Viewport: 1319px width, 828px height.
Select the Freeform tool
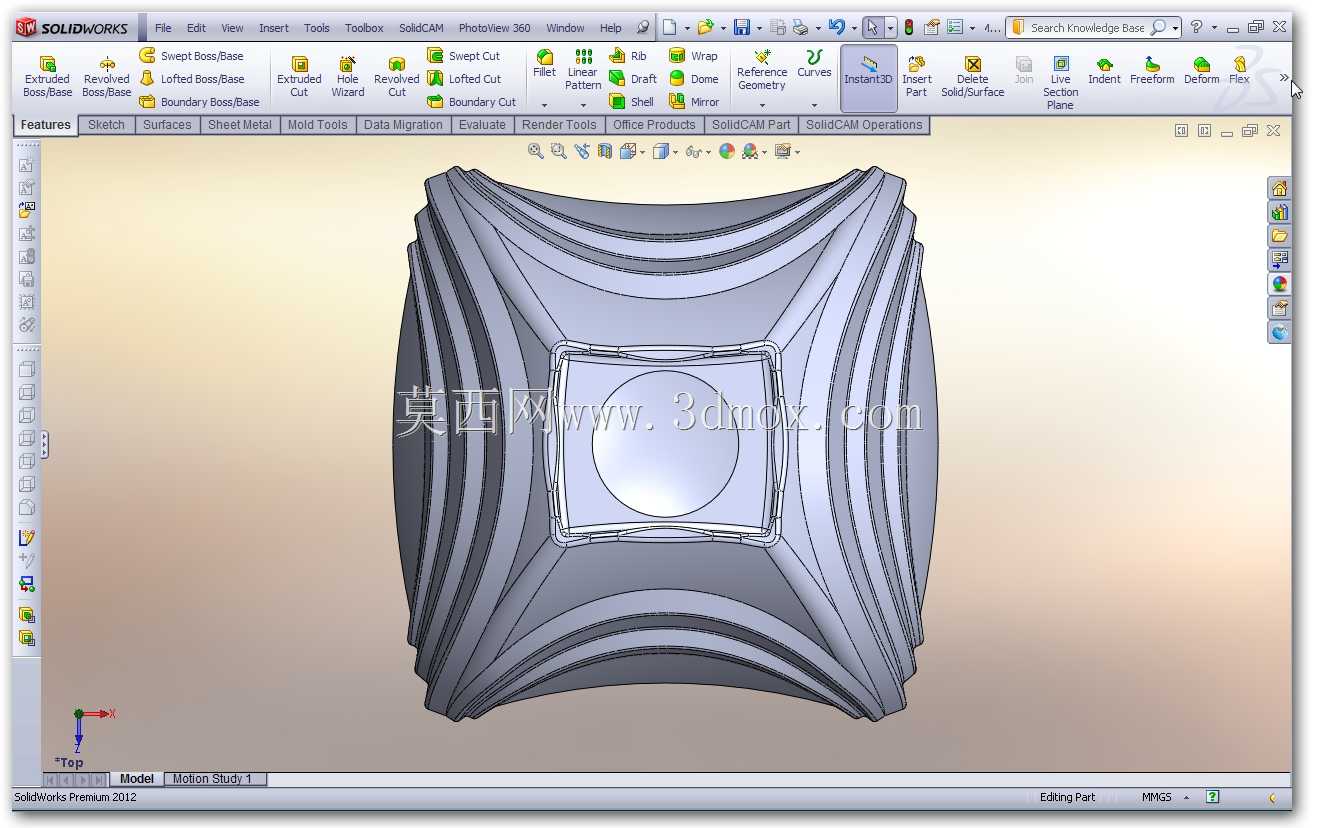tap(1152, 70)
